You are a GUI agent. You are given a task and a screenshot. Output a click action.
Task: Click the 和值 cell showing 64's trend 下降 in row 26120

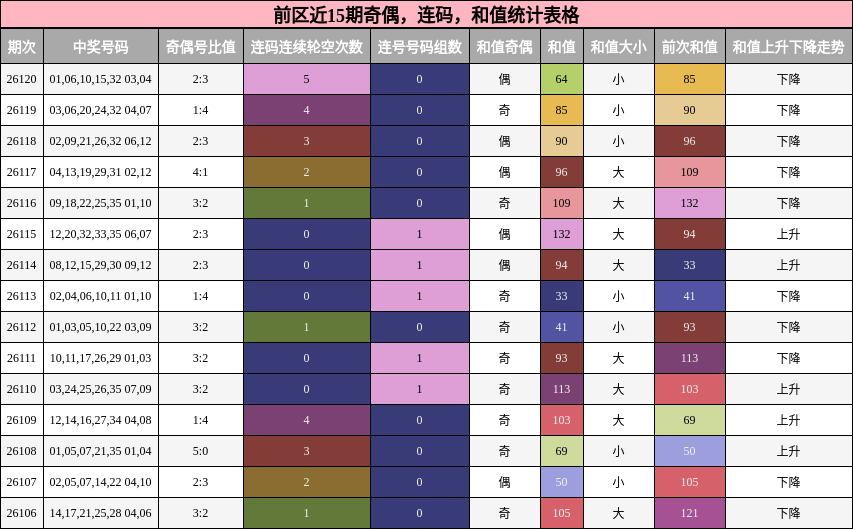tap(789, 79)
